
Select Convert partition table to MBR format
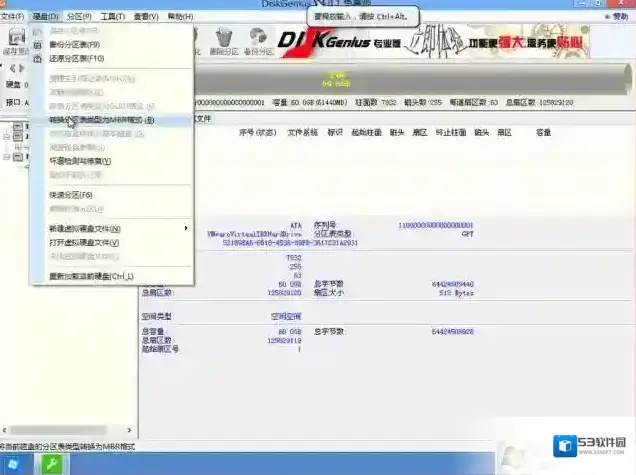click(101, 120)
